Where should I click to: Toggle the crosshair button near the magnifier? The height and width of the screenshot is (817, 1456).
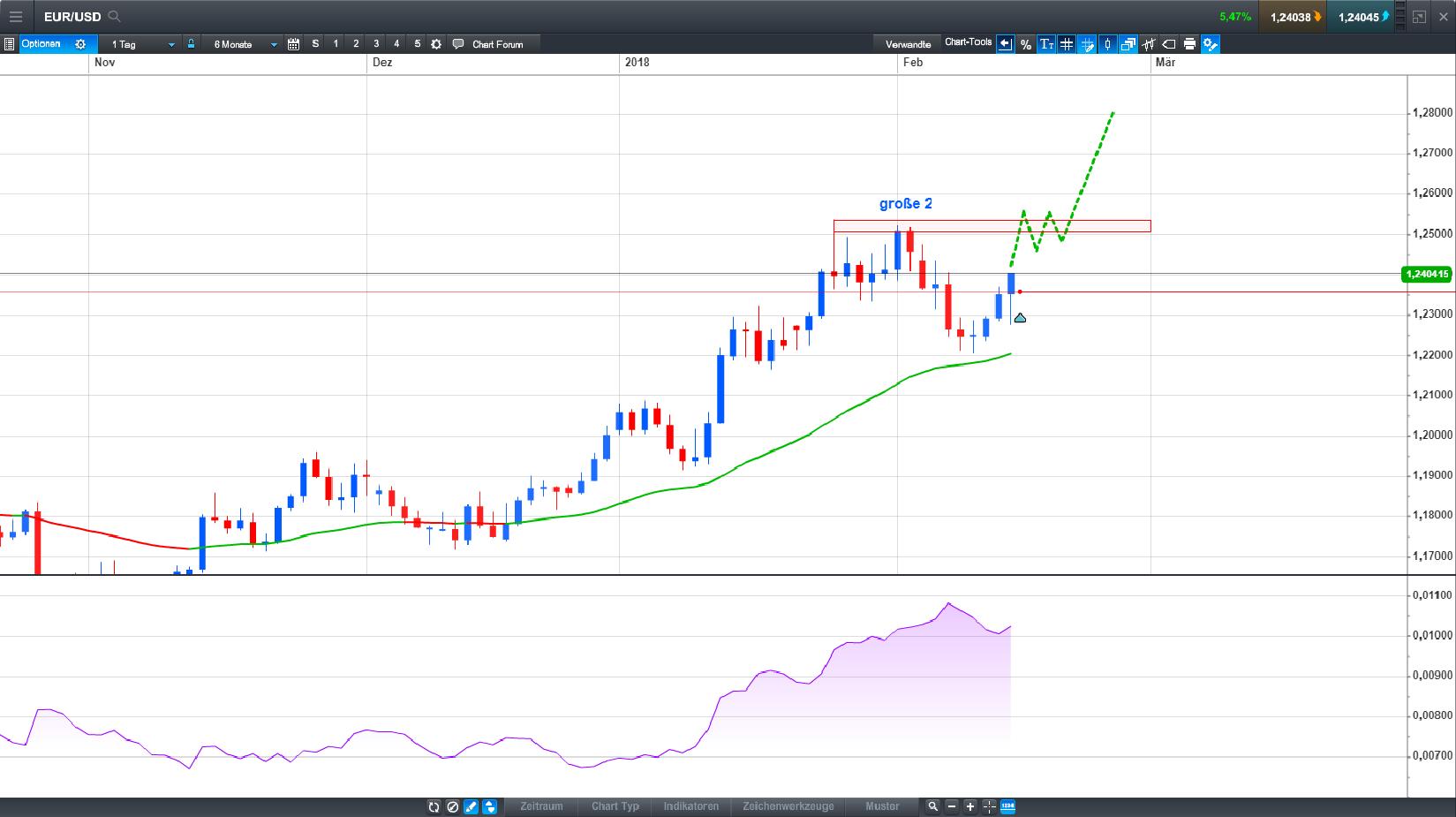pyautogui.click(x=990, y=806)
